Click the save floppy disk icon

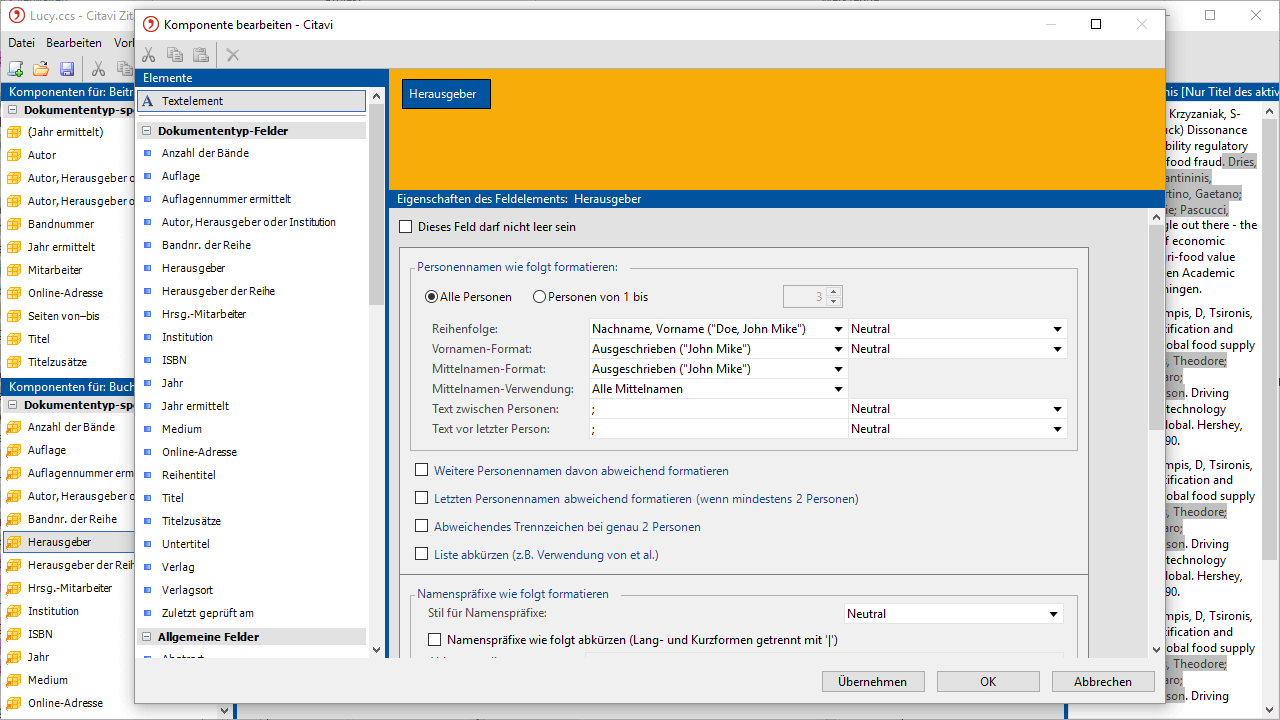pos(67,69)
